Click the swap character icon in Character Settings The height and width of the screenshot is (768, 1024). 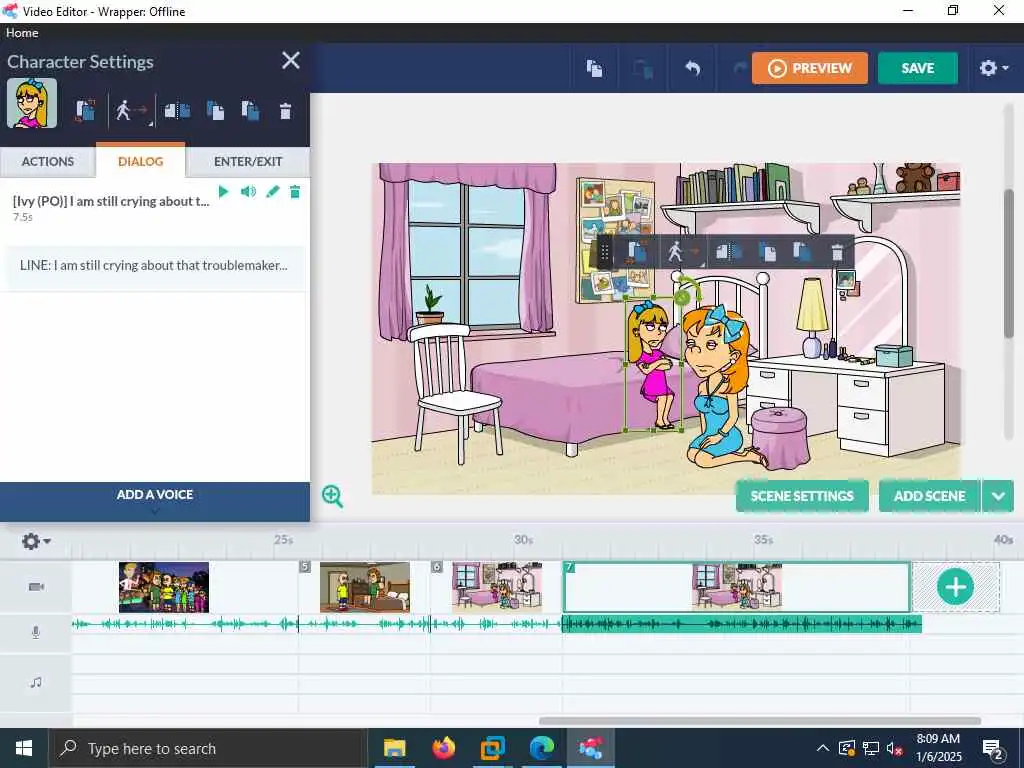coord(85,110)
